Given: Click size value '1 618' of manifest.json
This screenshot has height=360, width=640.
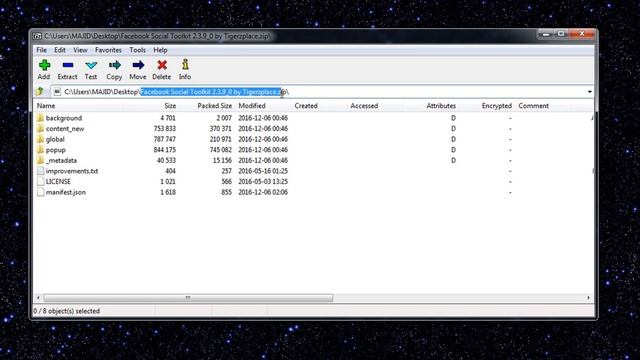Looking at the screenshot, I should point(168,192).
